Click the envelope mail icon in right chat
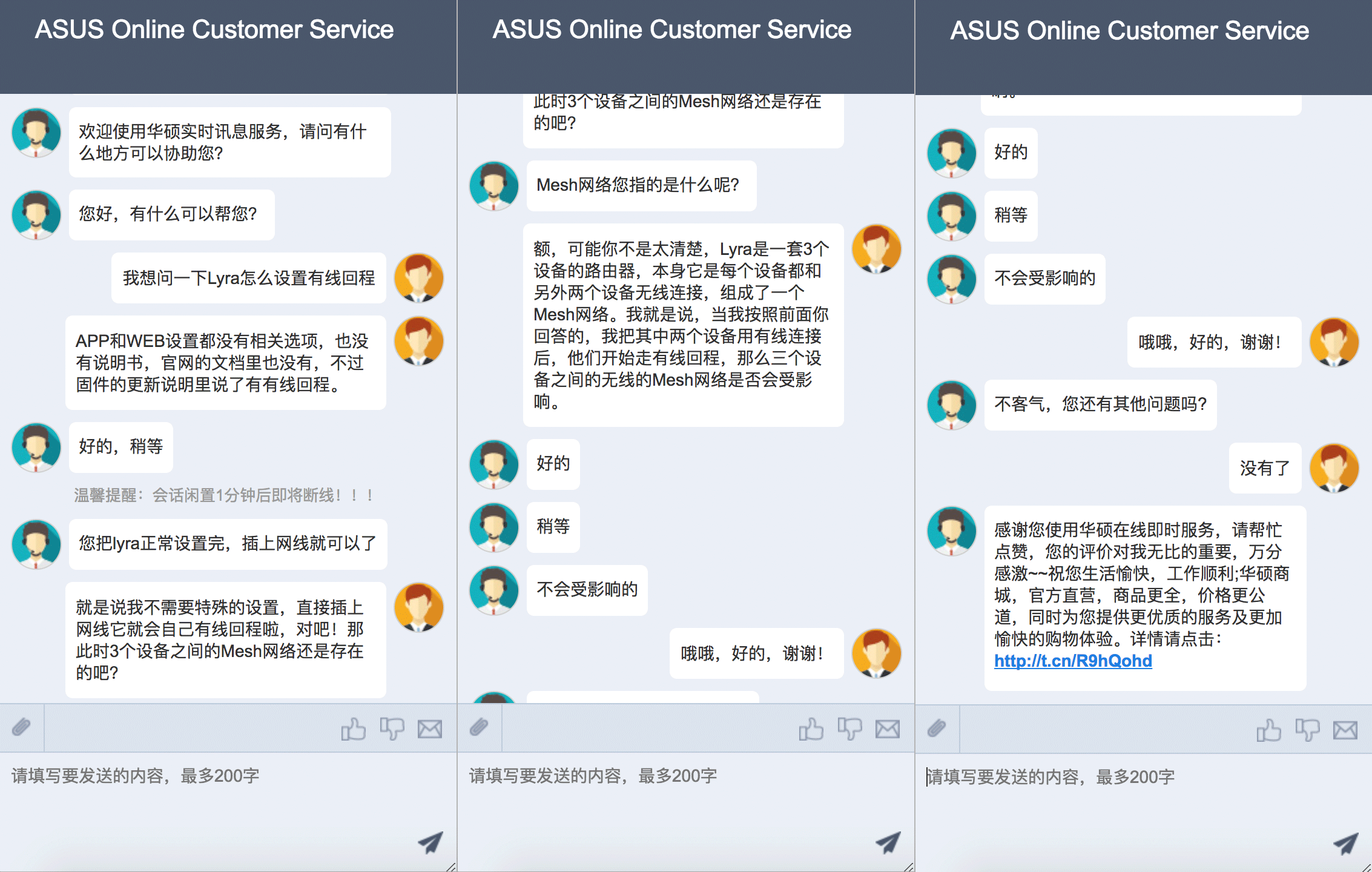1372x872 pixels. pos(1345,730)
